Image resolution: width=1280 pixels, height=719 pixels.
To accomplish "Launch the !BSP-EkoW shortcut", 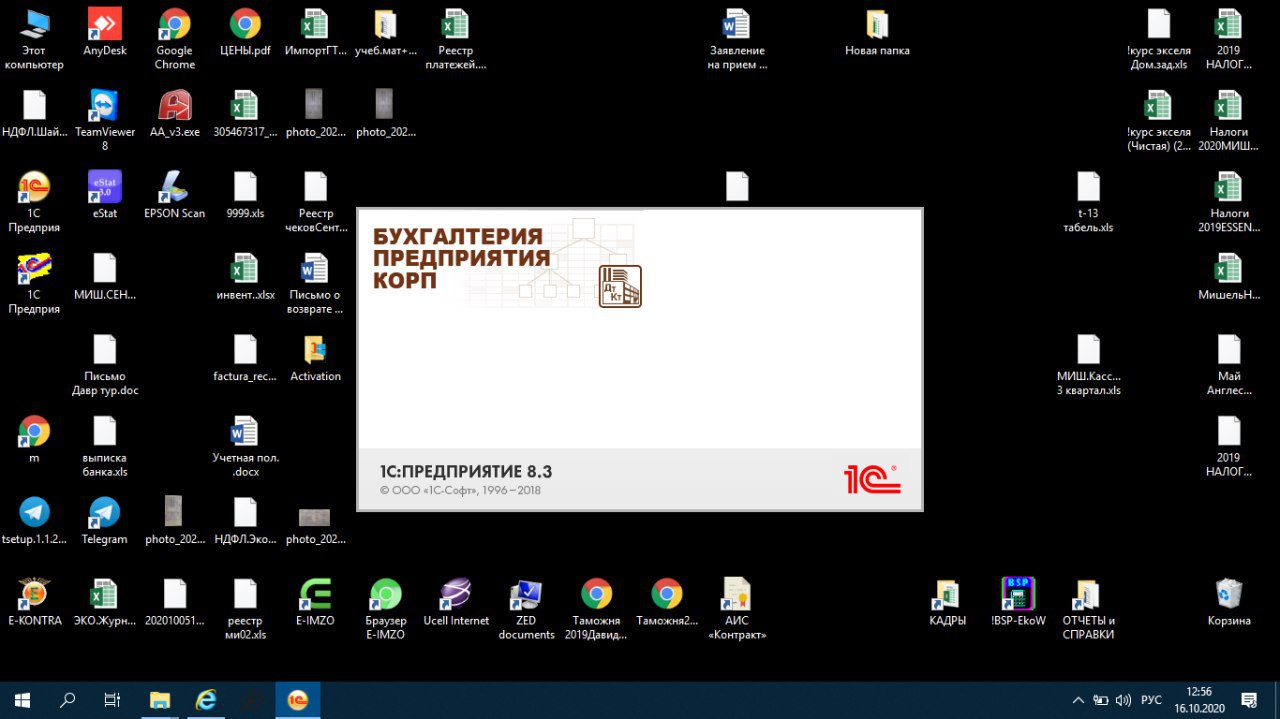I will (1018, 602).
